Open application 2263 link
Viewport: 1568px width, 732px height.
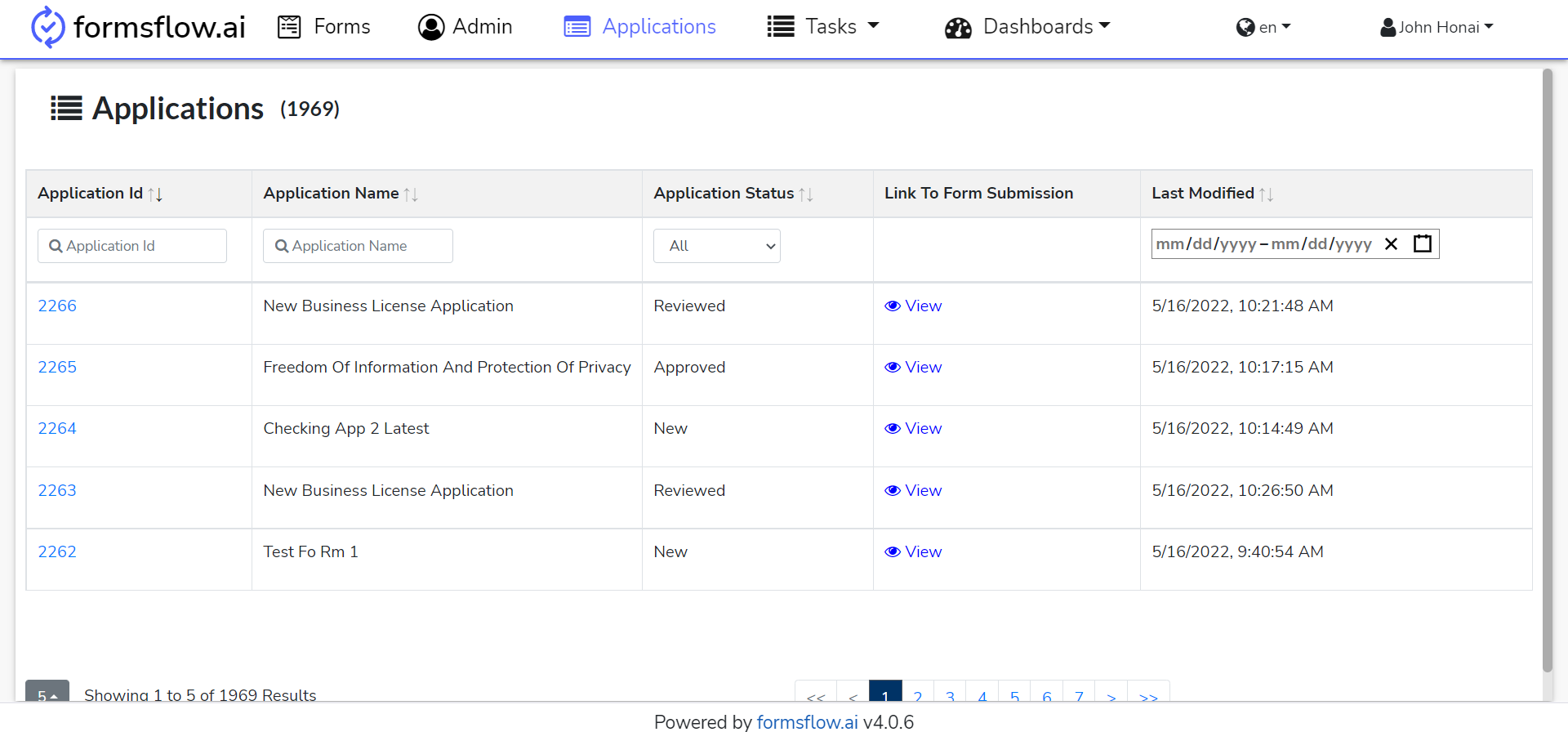click(57, 490)
